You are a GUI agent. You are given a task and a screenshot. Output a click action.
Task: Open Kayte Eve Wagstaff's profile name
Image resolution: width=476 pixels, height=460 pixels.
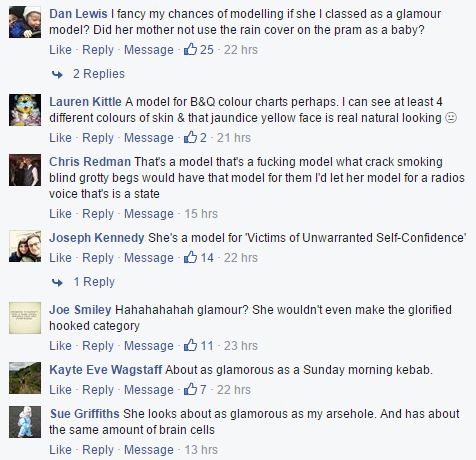pyautogui.click(x=106, y=370)
